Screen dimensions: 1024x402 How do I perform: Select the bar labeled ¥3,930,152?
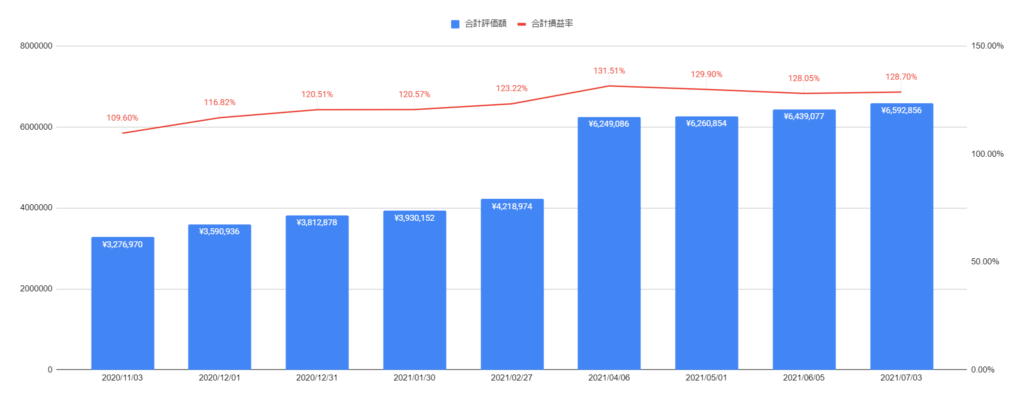(x=415, y=290)
